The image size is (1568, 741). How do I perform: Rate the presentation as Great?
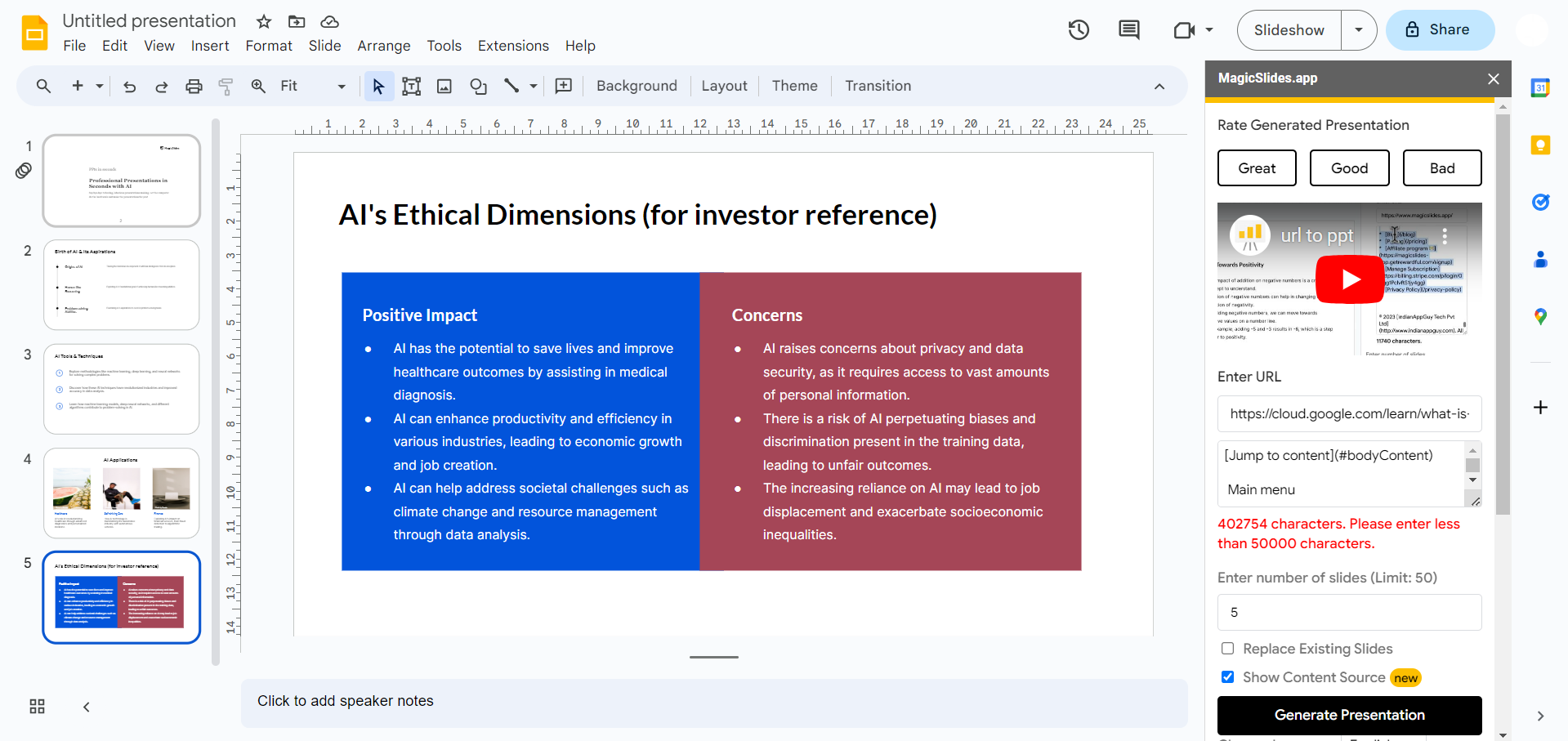pos(1256,168)
